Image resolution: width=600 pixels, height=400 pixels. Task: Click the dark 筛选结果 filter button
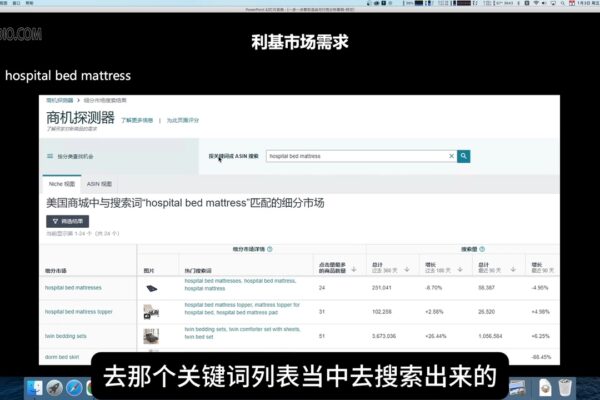(68, 221)
